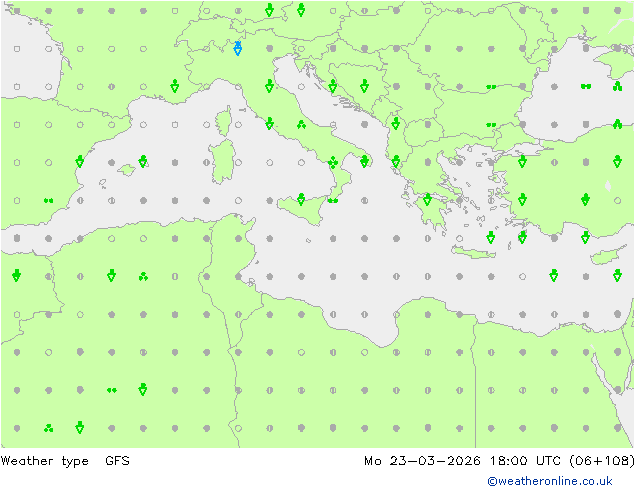Click the drizzle dots in northern Bulgaria
The image size is (634, 490).
[x=491, y=87]
